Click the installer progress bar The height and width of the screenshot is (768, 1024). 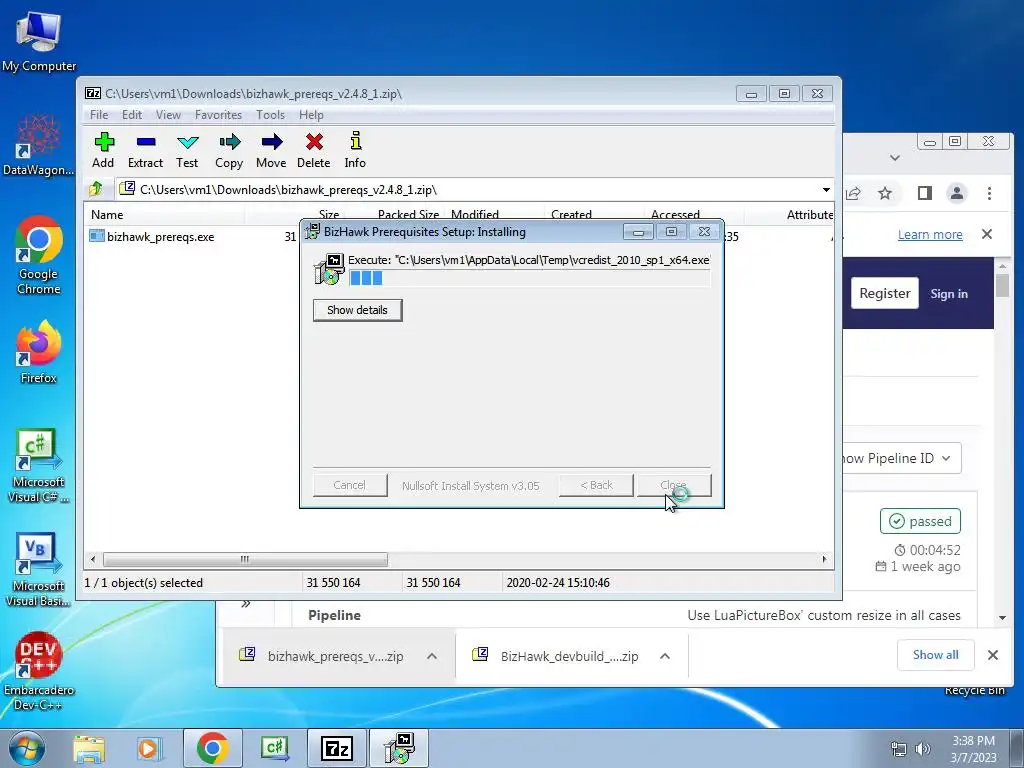point(529,278)
